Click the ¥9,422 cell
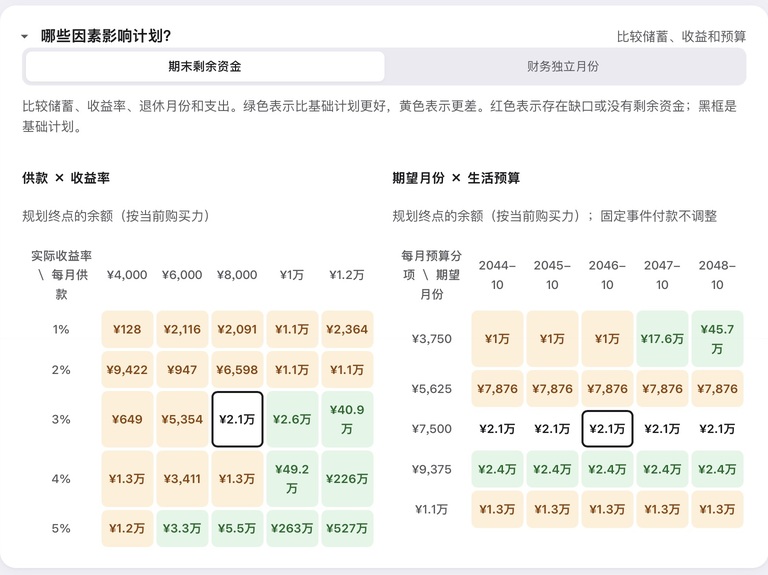768x575 pixels. [x=127, y=369]
